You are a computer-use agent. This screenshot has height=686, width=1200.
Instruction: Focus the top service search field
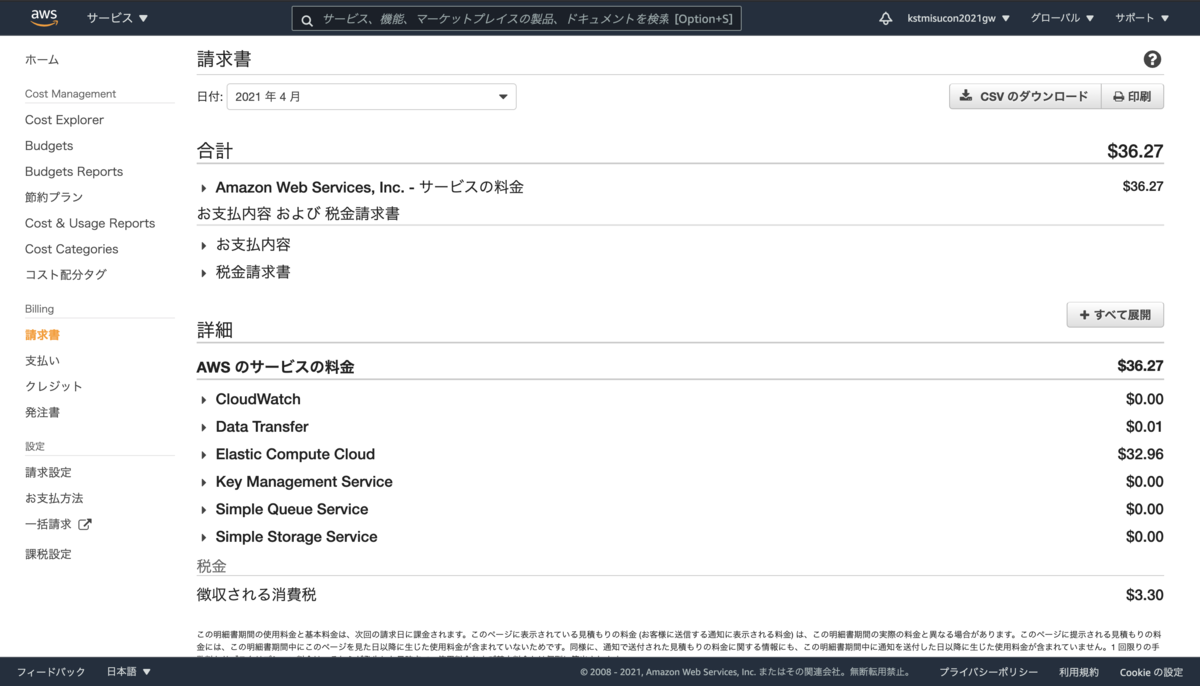pyautogui.click(x=516, y=19)
